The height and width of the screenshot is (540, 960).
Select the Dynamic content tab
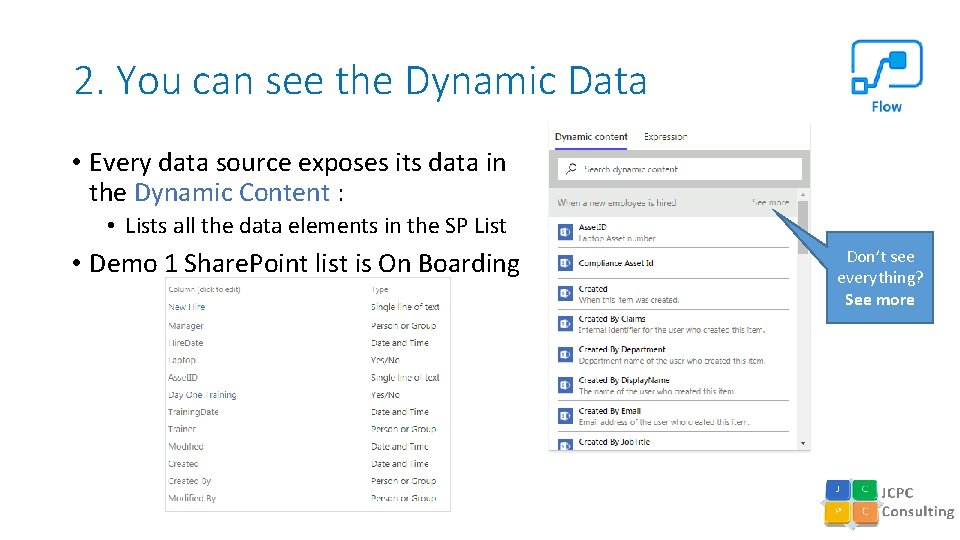(591, 137)
